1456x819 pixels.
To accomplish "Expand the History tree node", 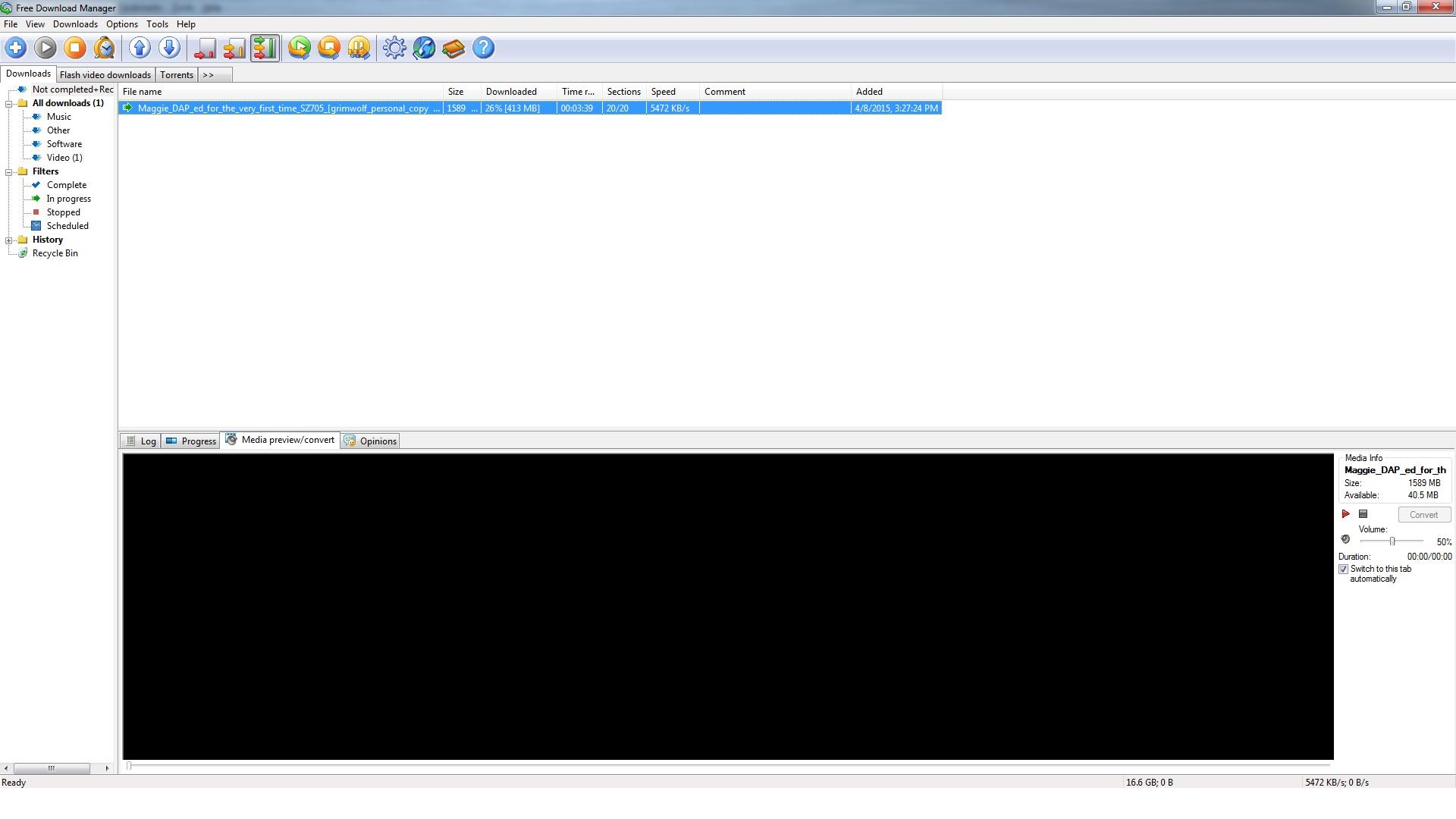I will (9, 240).
